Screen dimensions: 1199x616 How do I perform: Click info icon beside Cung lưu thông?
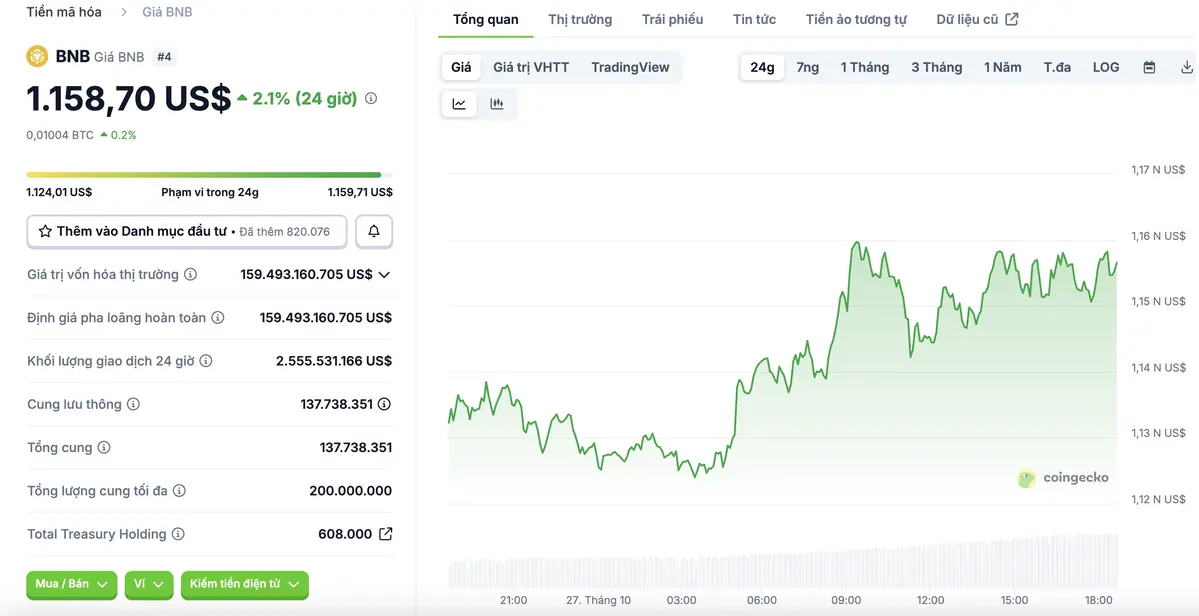pyautogui.click(x=133, y=404)
